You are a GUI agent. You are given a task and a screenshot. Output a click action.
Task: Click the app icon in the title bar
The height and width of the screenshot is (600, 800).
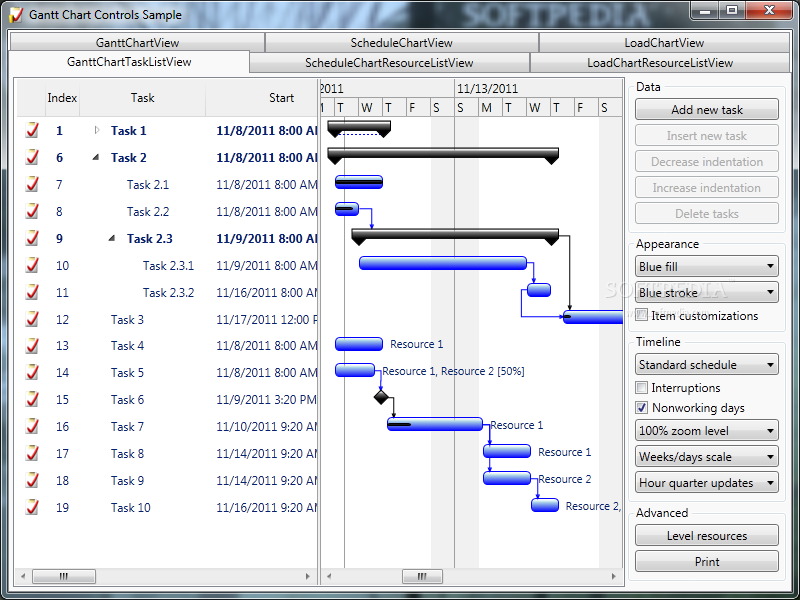[16, 15]
